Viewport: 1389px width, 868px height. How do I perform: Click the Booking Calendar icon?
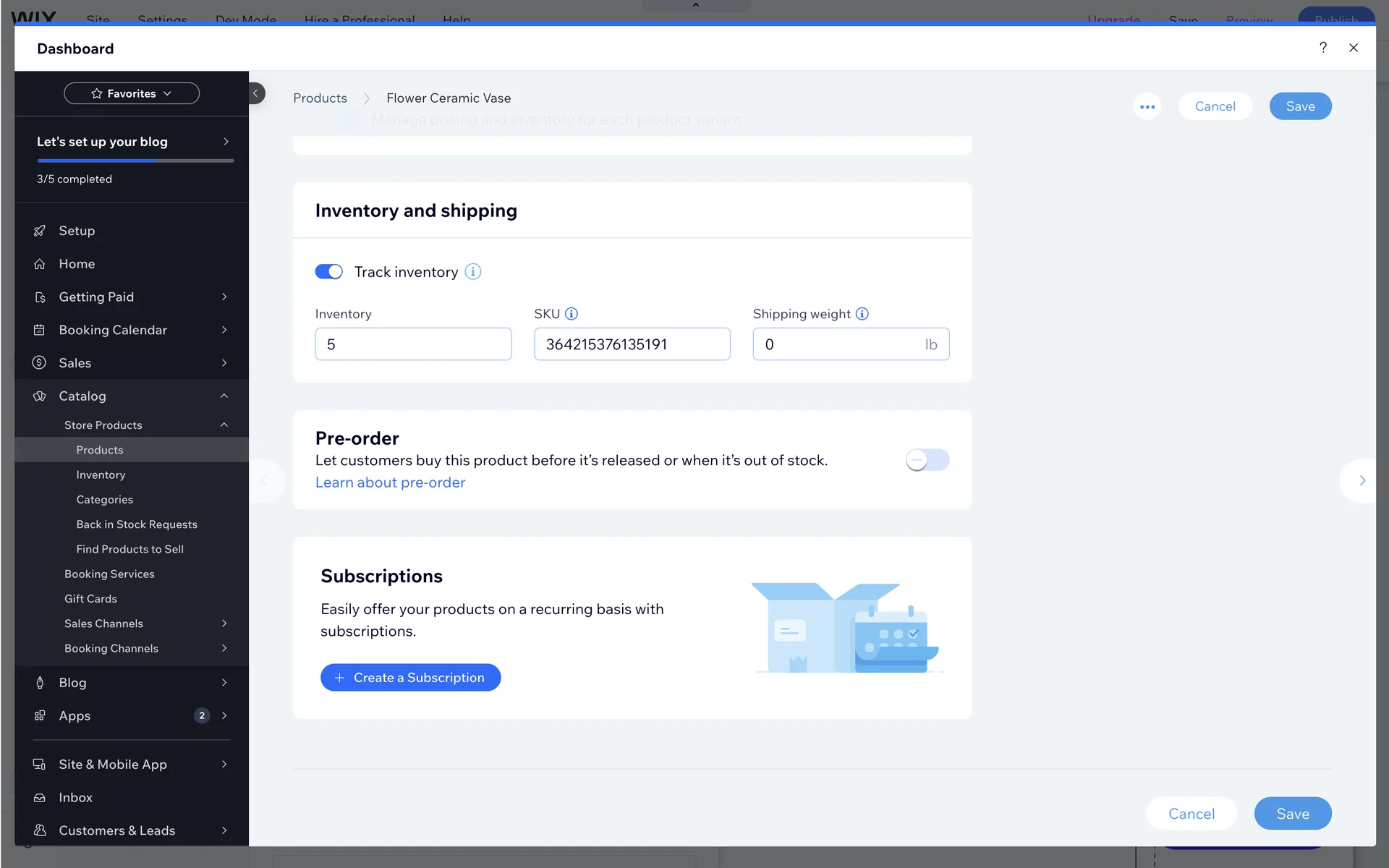click(40, 330)
